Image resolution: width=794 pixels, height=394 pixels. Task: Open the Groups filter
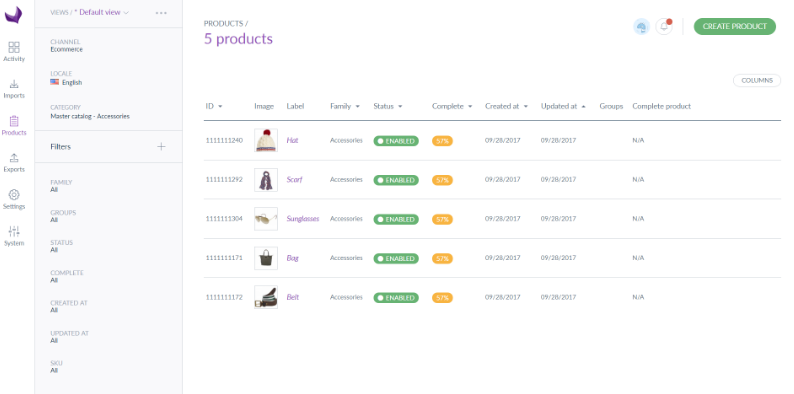click(x=63, y=216)
